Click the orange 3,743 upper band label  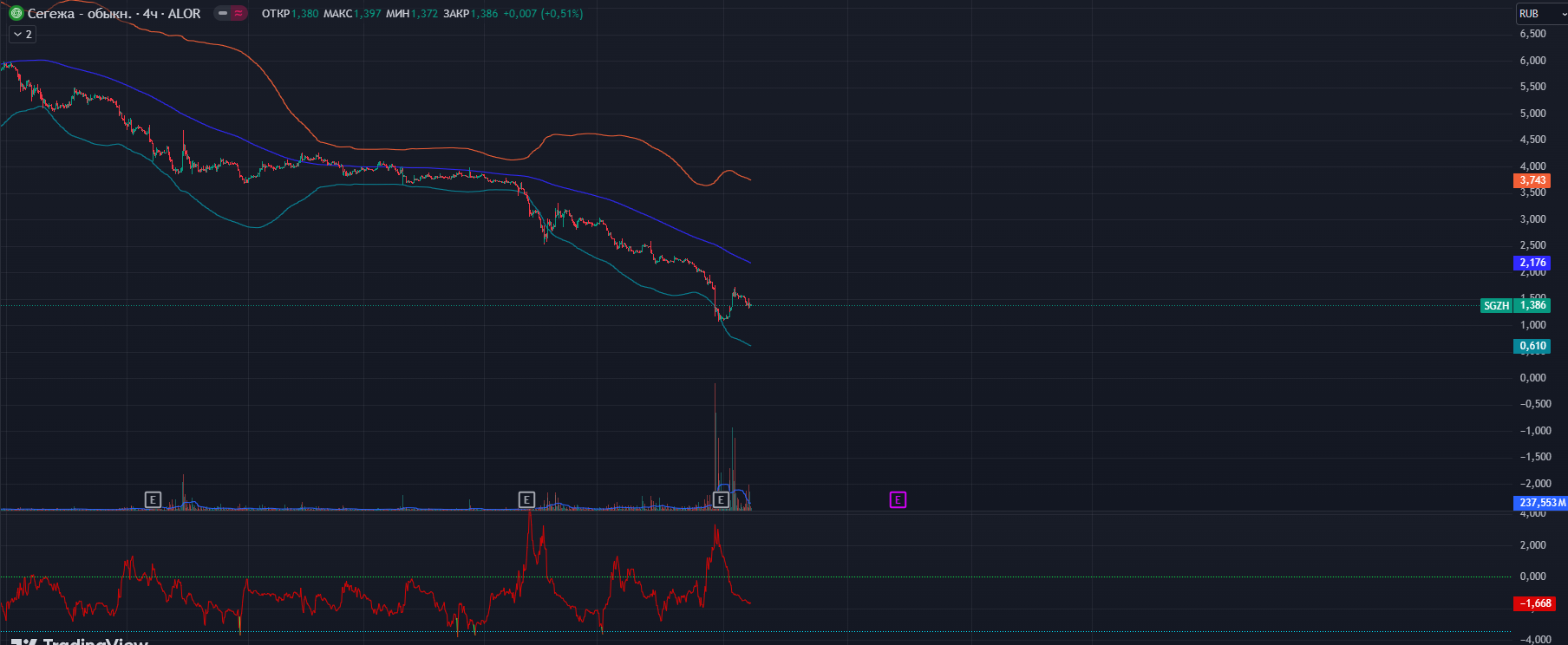pos(1532,180)
